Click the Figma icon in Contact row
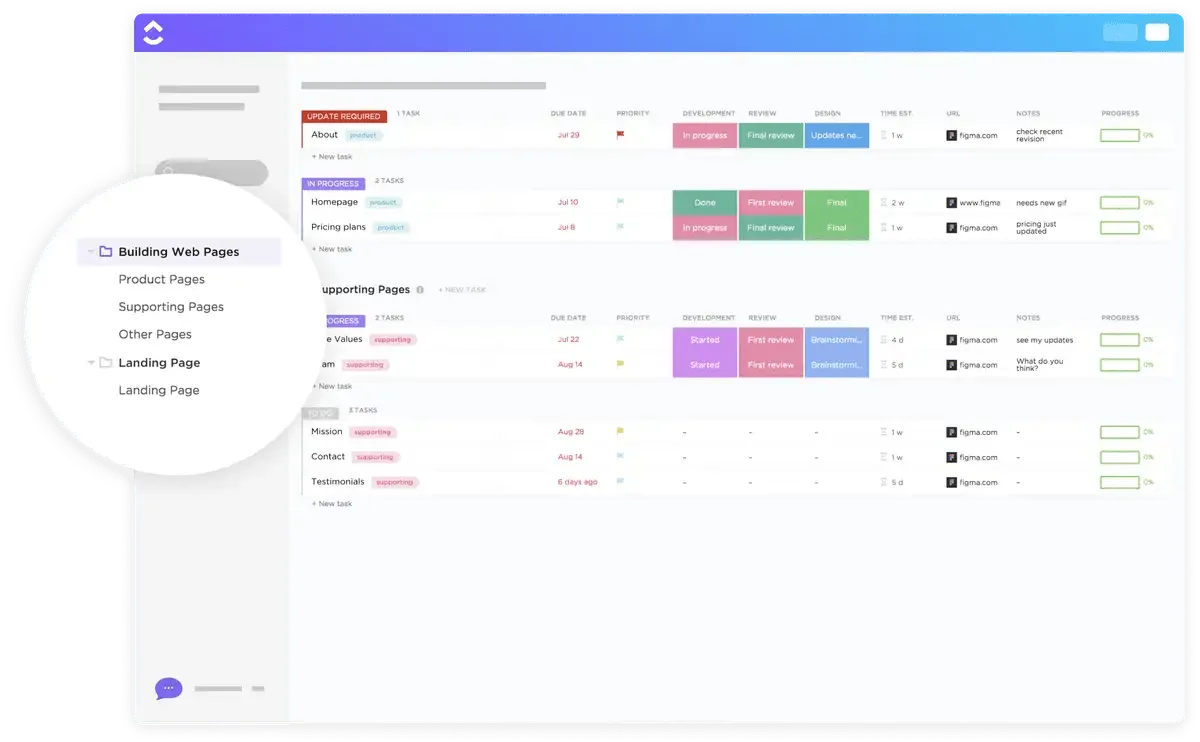1200x742 pixels. tap(952, 457)
